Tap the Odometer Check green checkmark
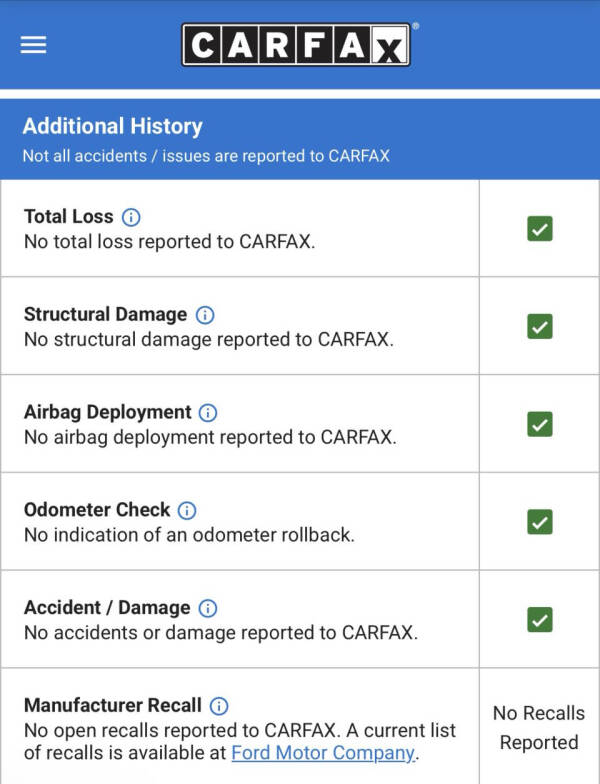600x784 pixels. [540, 522]
